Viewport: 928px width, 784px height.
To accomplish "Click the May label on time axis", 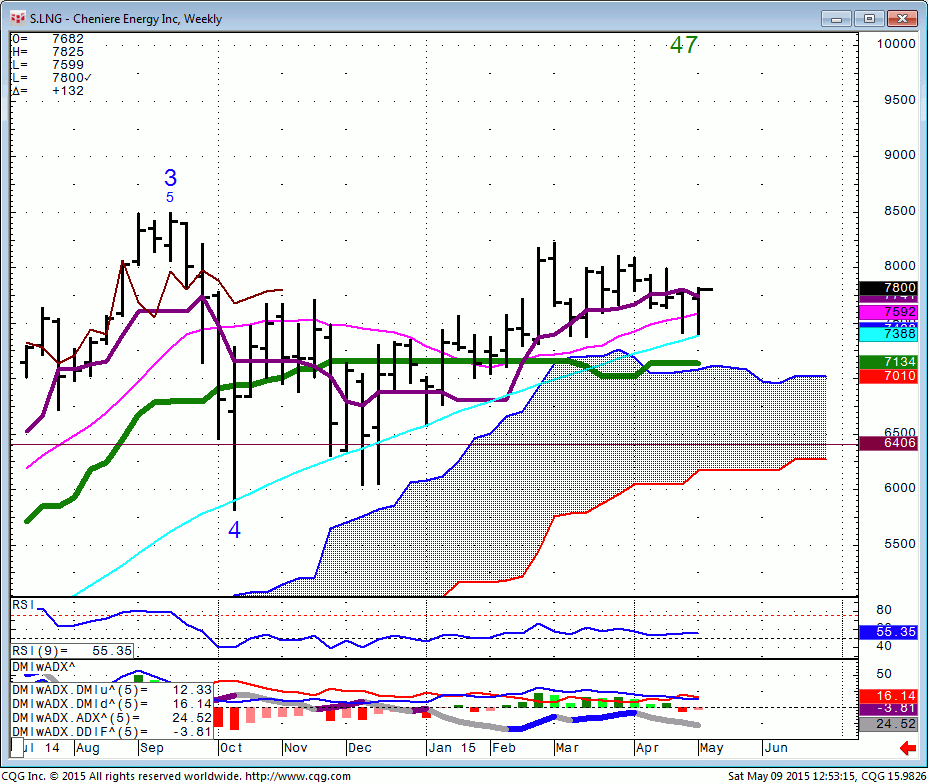I will tap(711, 748).
